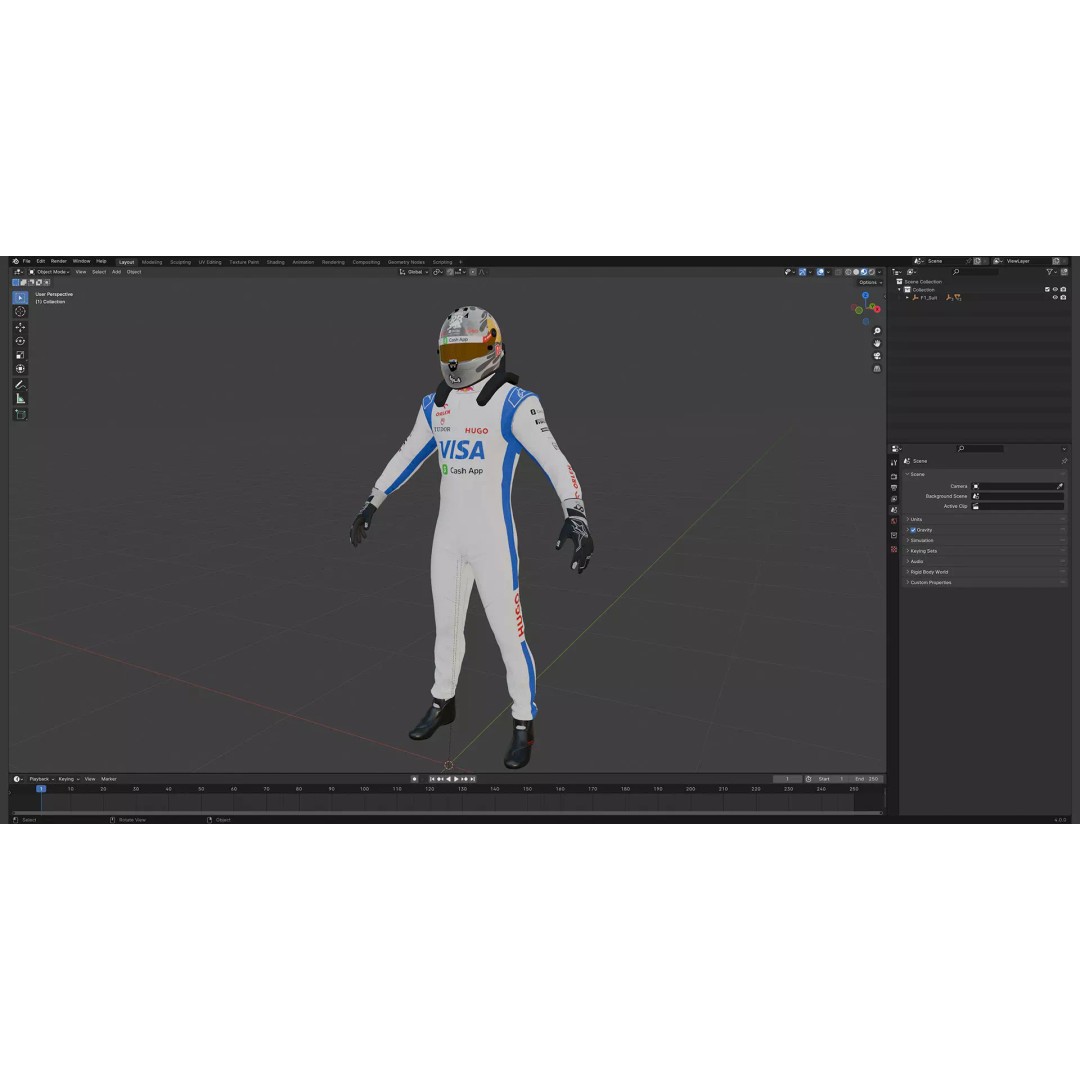
Task: Switch to Geometry Nodes workspace tab
Action: click(x=406, y=262)
